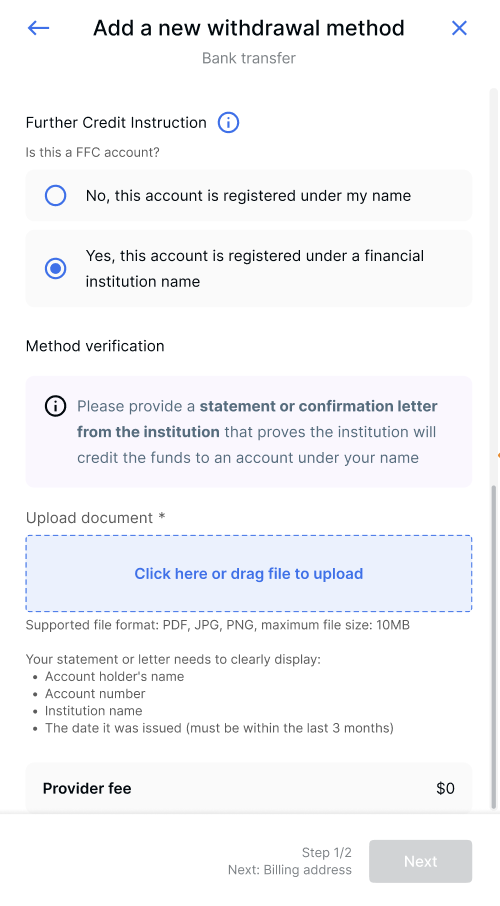The width and height of the screenshot is (500, 906).
Task: Click the info icon in the verification notice
Action: point(55,406)
